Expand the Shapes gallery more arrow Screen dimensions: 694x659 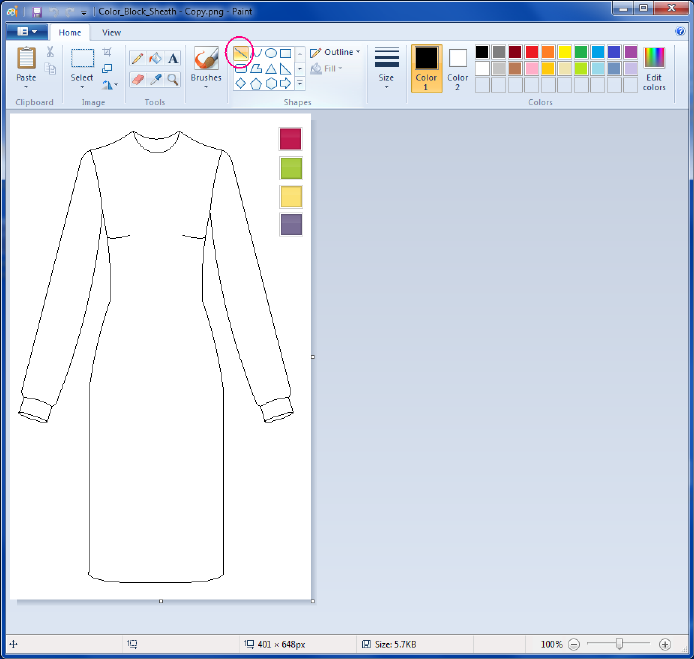click(x=300, y=83)
